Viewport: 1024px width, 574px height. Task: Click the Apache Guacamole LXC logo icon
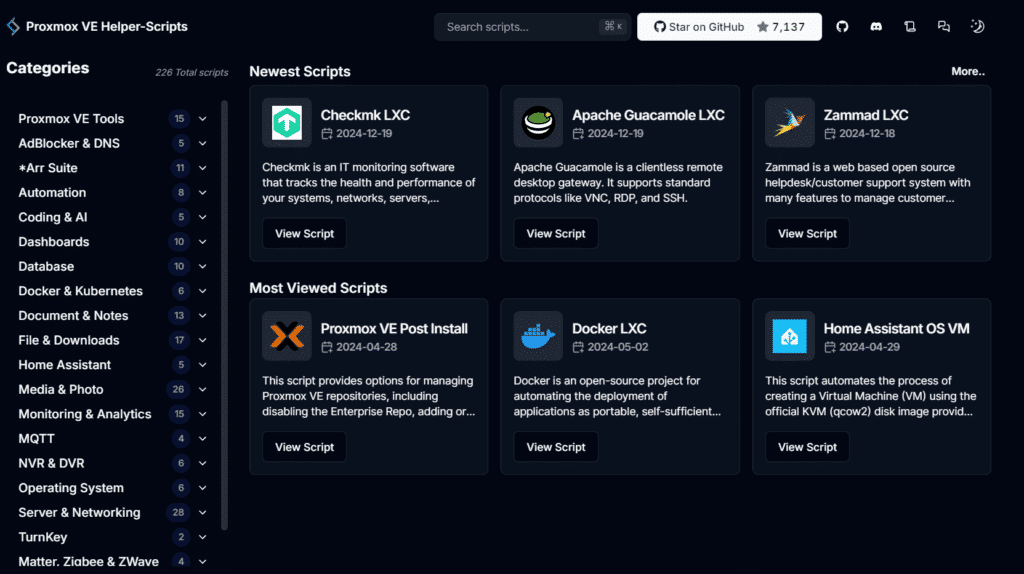(538, 122)
